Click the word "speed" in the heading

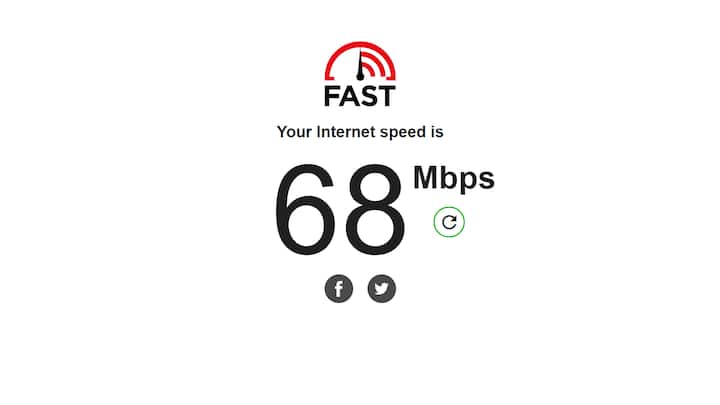(403, 133)
